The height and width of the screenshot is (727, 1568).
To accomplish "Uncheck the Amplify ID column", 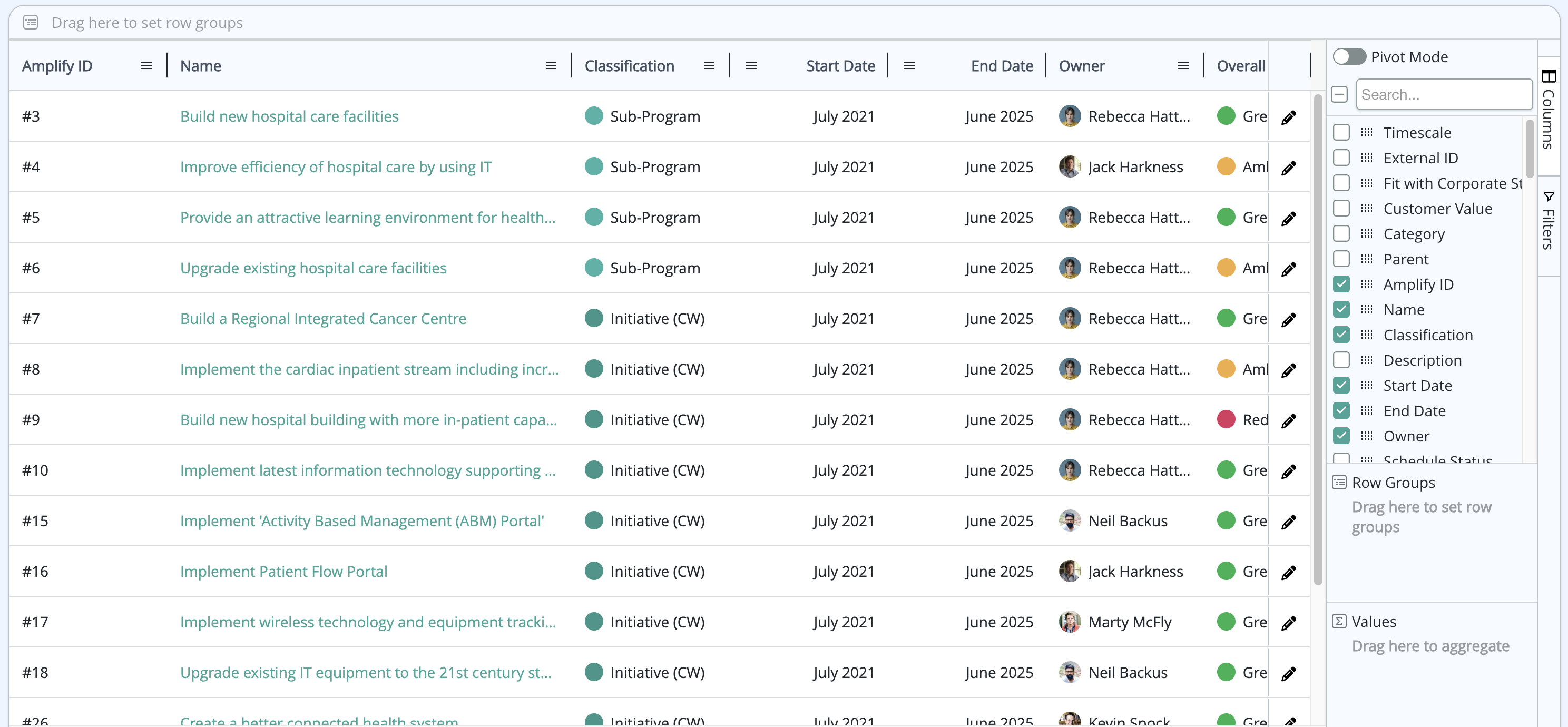I will [x=1341, y=284].
